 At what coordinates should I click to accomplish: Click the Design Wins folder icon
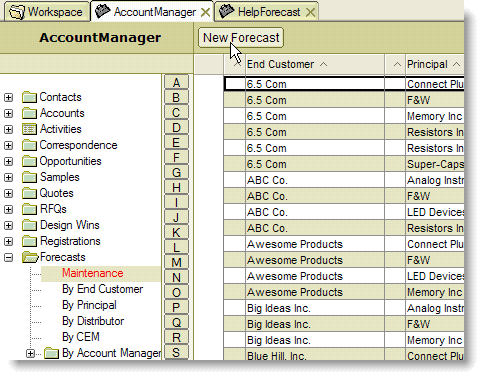(x=29, y=225)
